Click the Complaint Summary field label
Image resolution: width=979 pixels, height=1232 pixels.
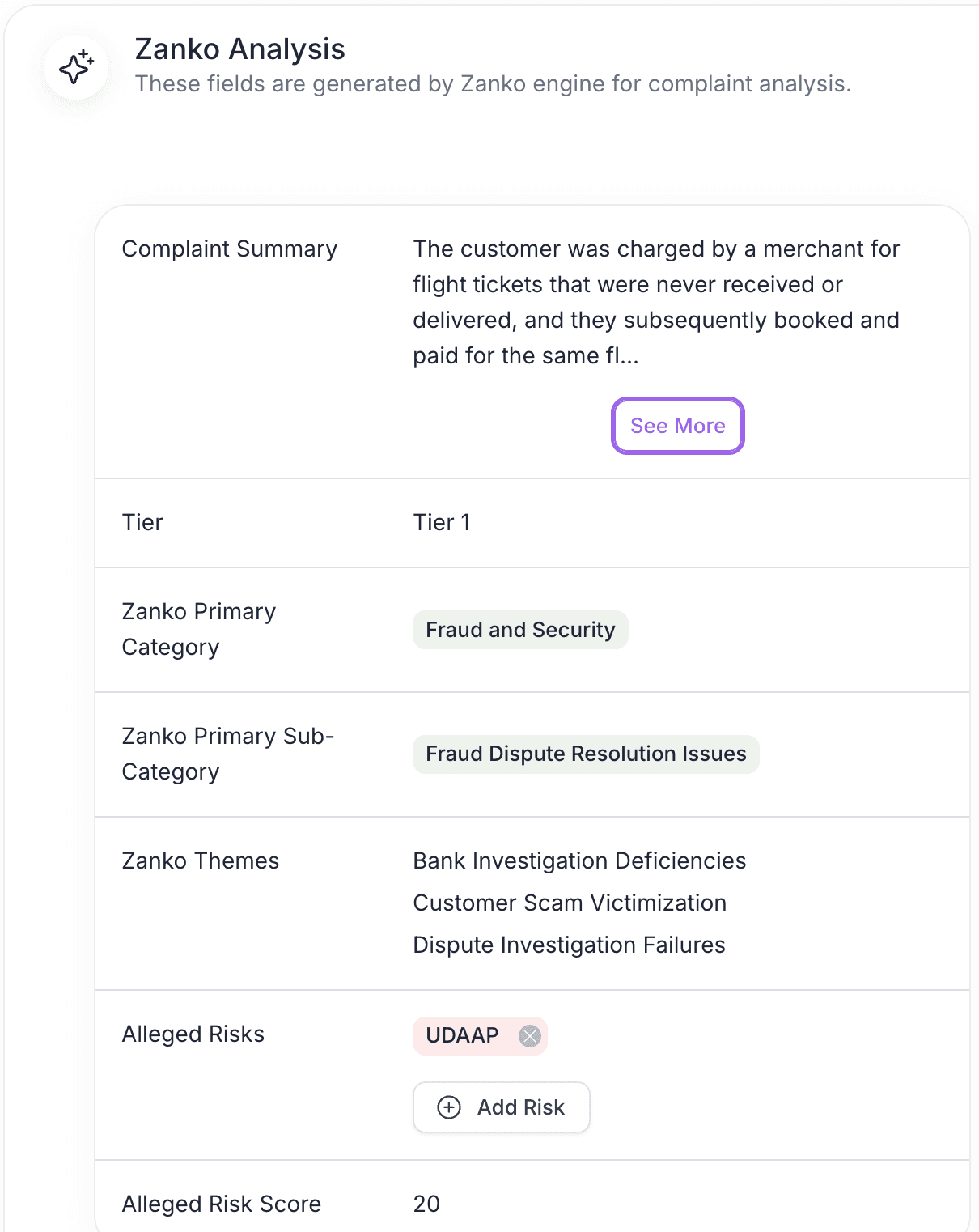coord(229,249)
